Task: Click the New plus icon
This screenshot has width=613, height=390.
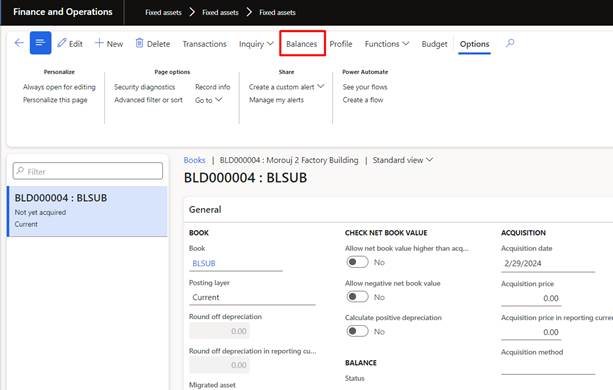Action: click(x=99, y=43)
